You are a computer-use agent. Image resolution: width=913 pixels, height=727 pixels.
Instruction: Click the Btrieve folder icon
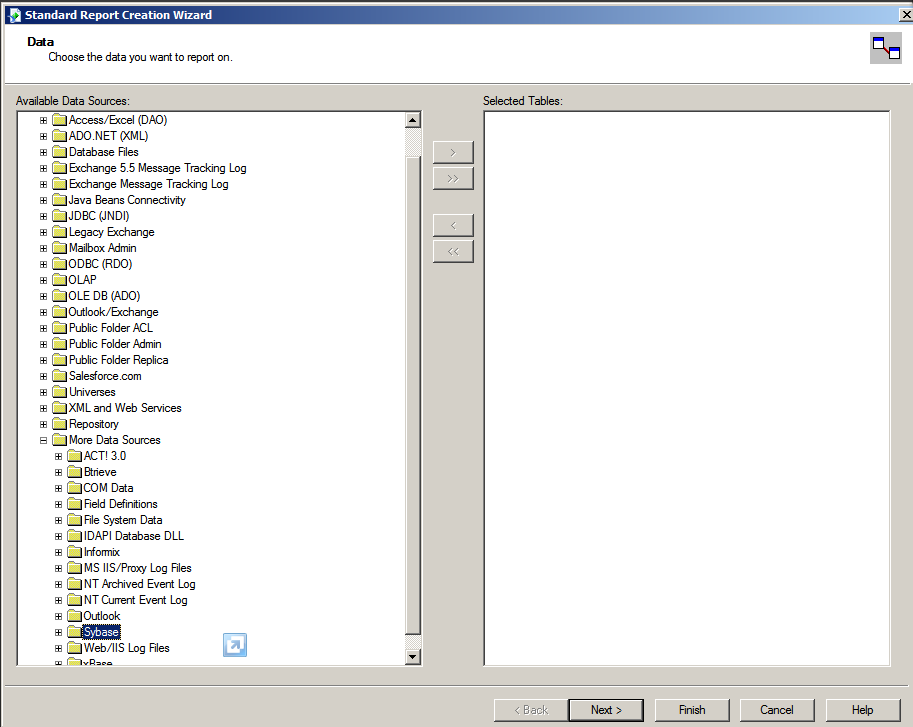coord(75,472)
